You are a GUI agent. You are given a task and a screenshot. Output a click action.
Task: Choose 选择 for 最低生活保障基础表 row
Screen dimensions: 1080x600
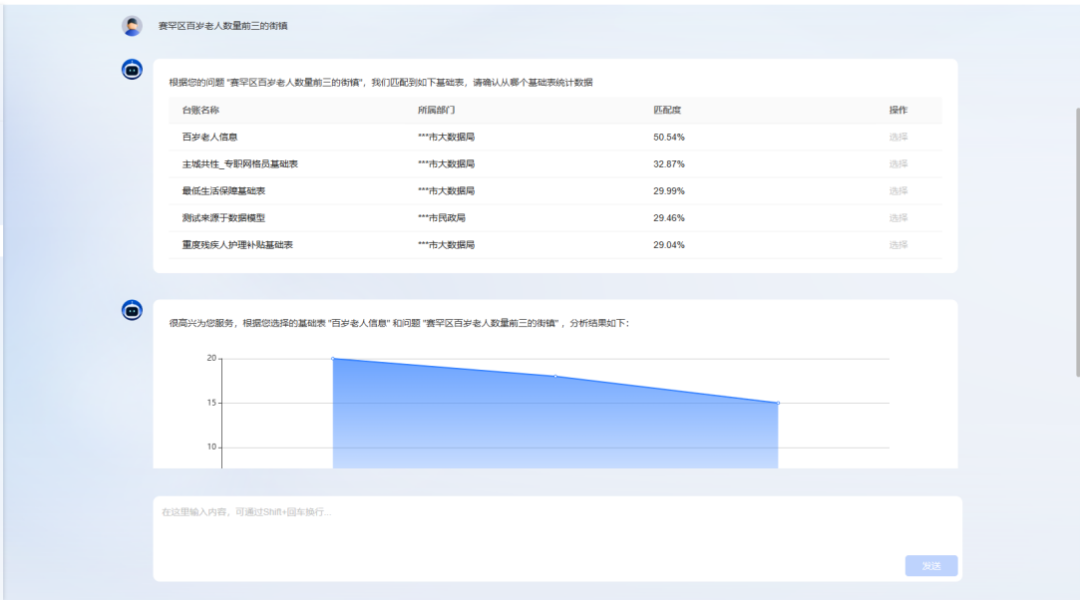click(897, 191)
